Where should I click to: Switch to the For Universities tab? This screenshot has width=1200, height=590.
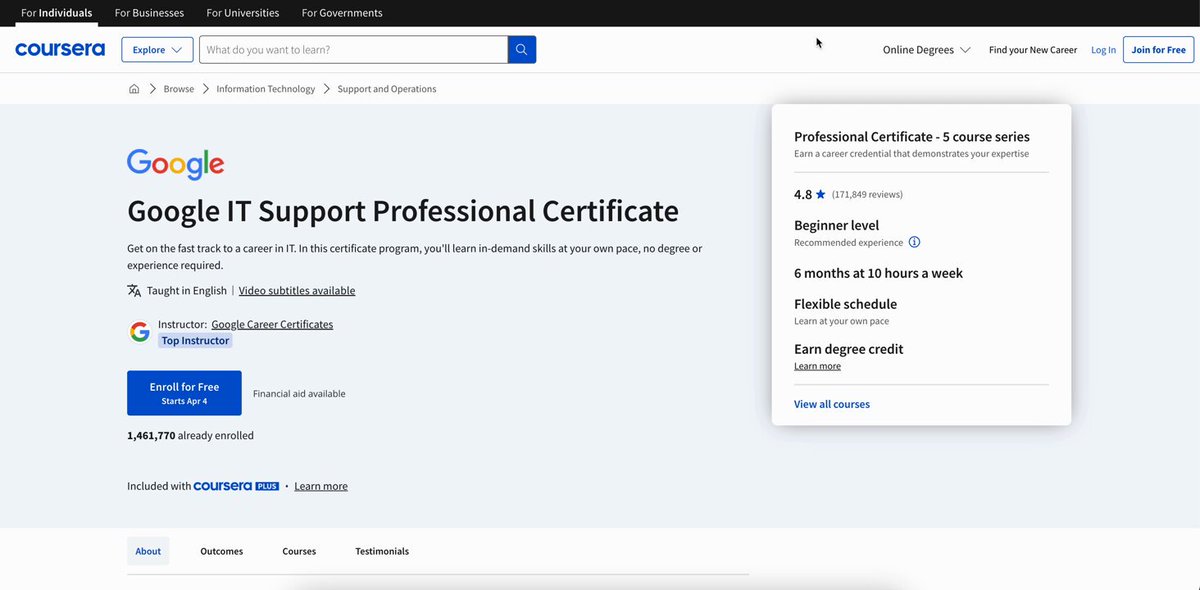click(244, 13)
